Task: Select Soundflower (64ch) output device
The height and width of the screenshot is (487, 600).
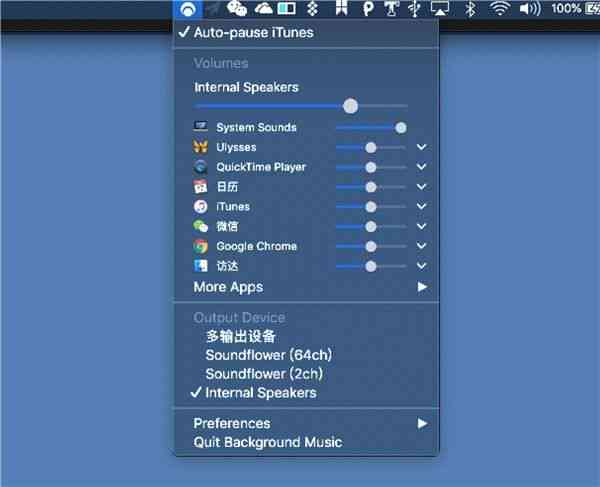Action: click(x=306, y=355)
